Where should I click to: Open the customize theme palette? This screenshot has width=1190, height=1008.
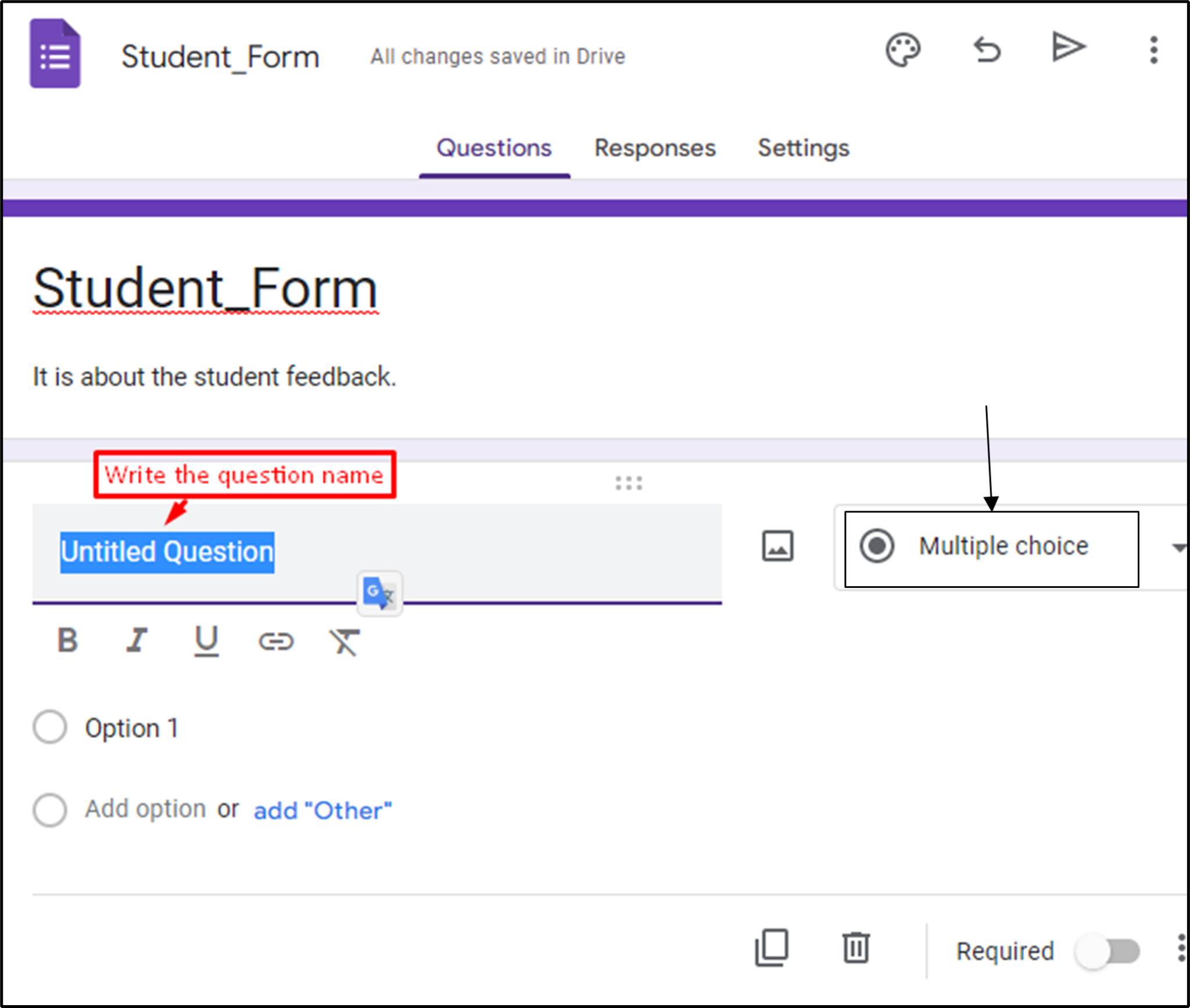902,50
